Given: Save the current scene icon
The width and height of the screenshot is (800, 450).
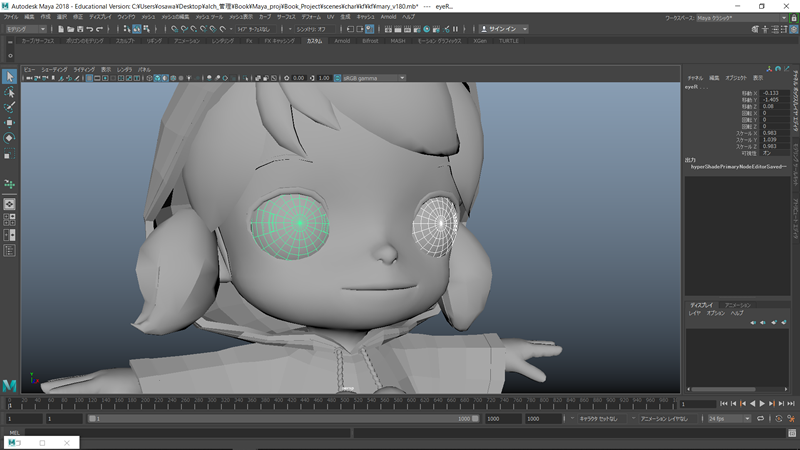Looking at the screenshot, I should [x=80, y=29].
